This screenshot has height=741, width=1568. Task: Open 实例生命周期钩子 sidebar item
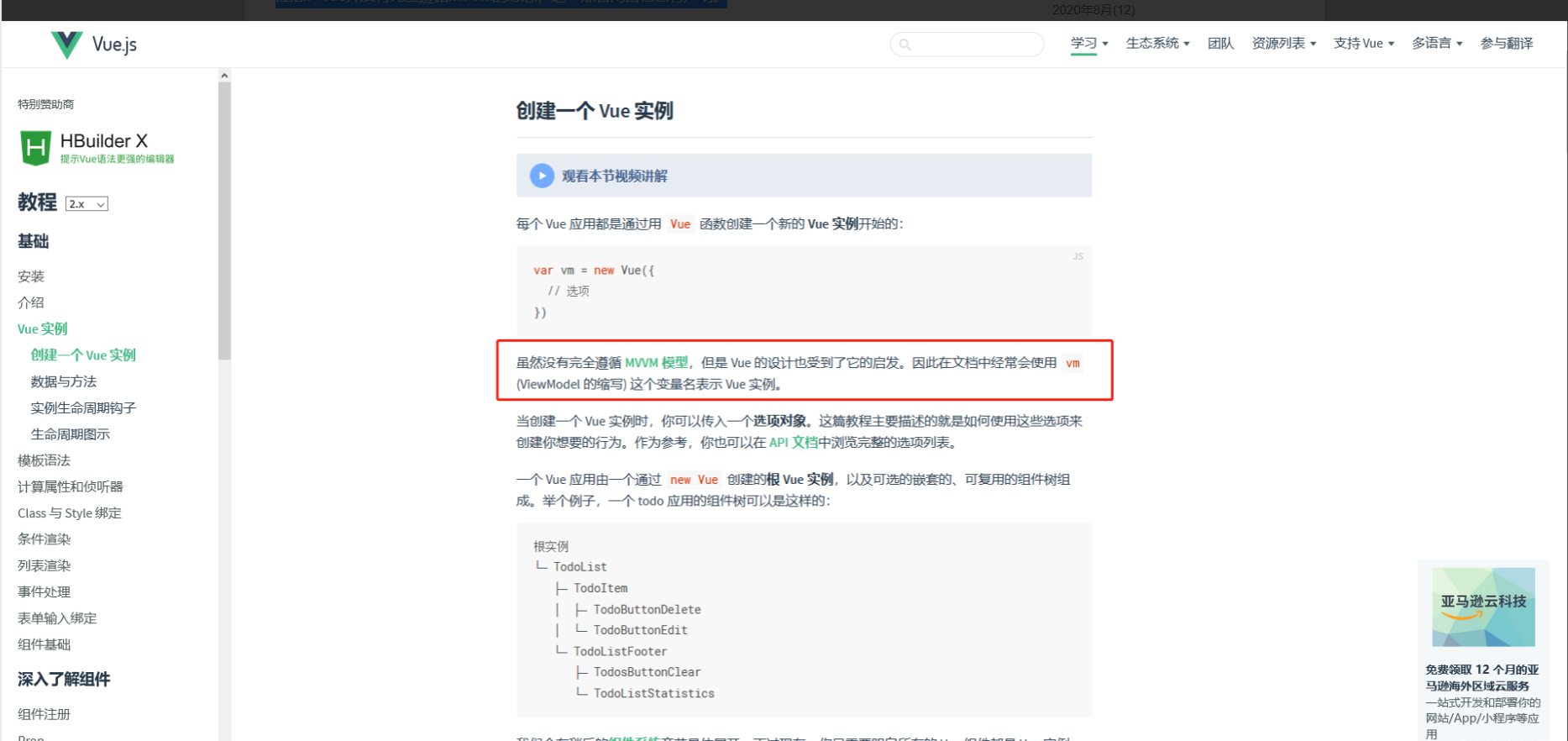(x=83, y=408)
